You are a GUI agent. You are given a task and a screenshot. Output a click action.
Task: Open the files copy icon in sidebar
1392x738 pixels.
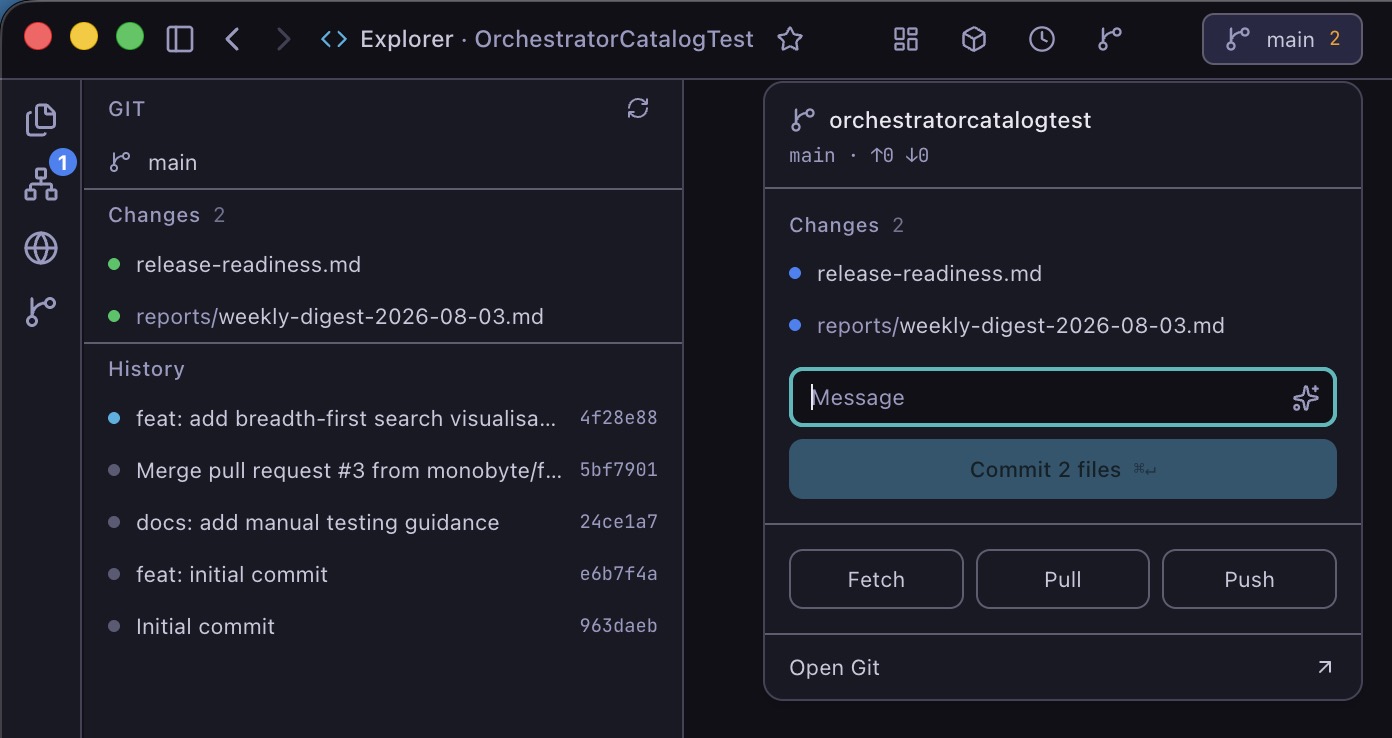pos(41,120)
